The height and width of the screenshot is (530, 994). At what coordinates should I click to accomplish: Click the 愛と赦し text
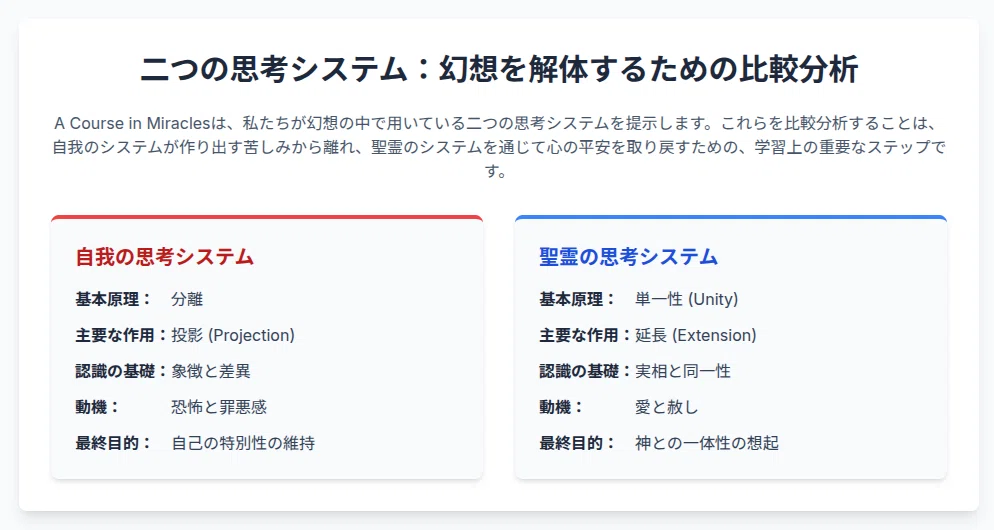tap(667, 407)
